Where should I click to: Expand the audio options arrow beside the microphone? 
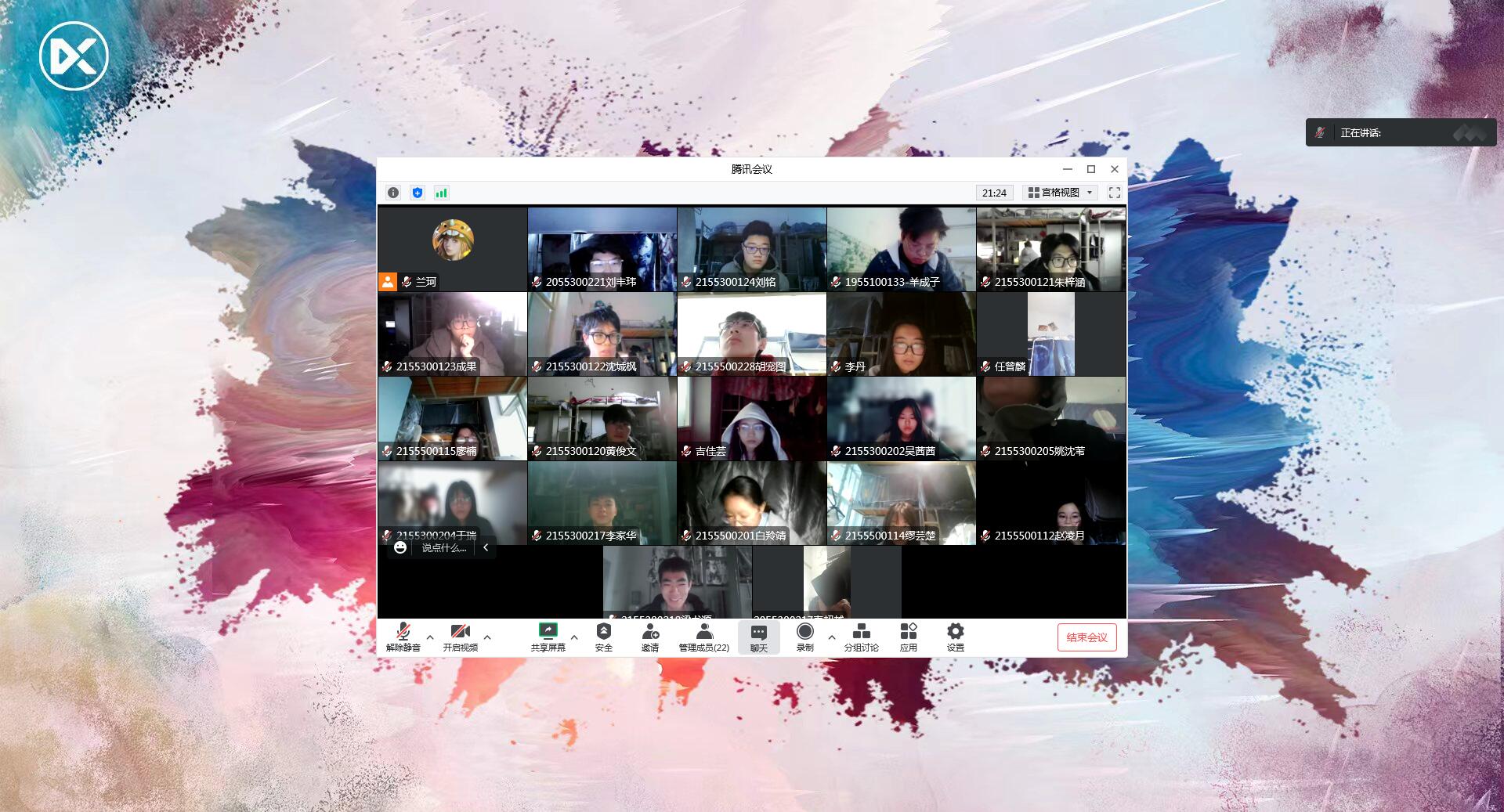pyautogui.click(x=430, y=637)
